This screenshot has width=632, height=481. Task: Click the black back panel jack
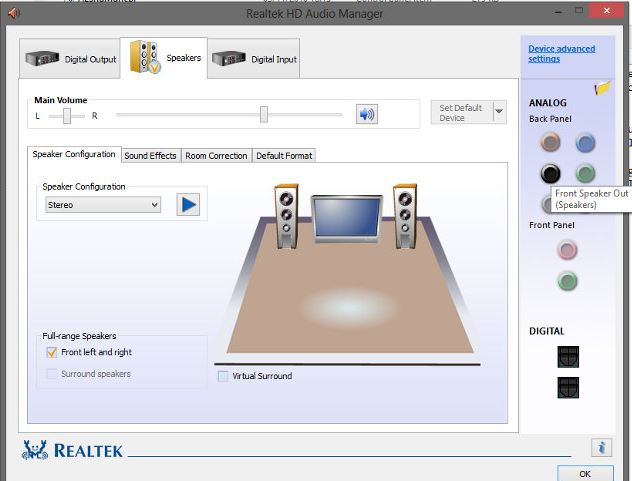tap(550, 173)
